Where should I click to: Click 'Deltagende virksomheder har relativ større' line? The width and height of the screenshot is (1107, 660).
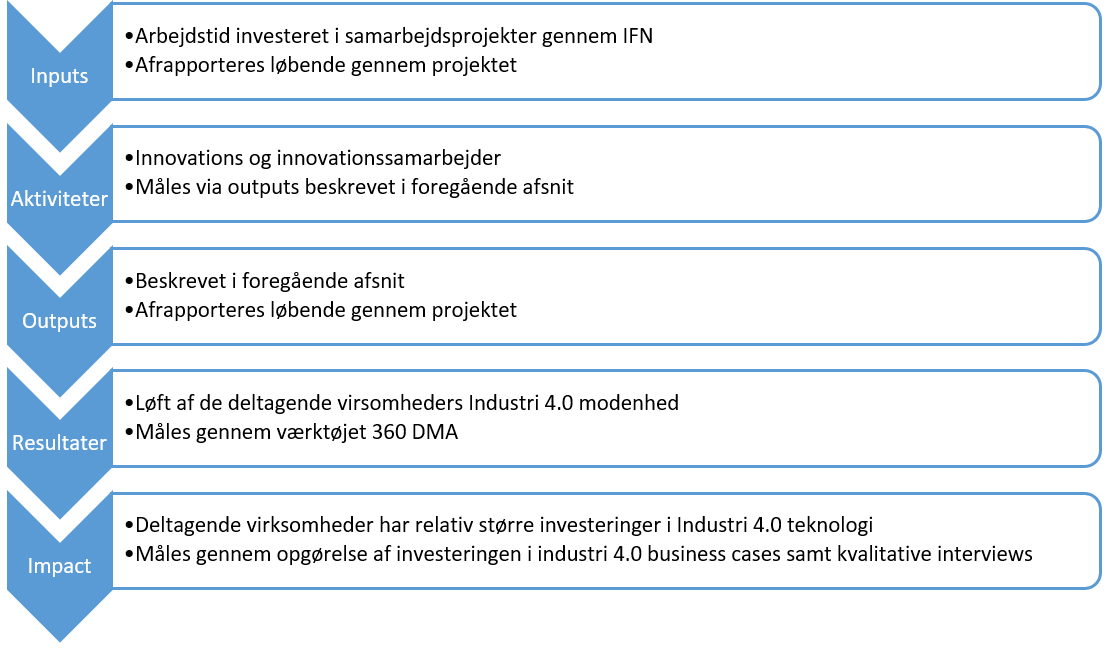click(x=504, y=525)
